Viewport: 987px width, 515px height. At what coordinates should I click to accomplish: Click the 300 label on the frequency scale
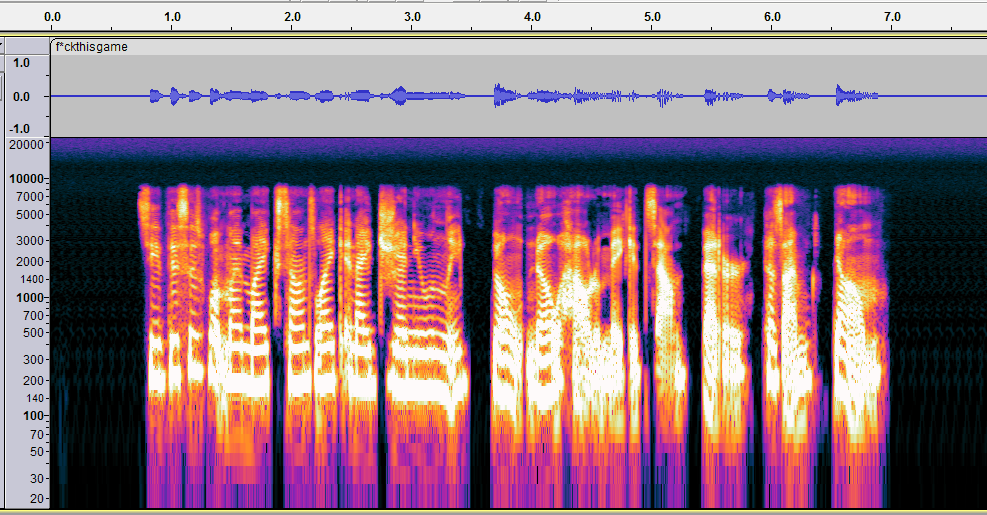34,360
